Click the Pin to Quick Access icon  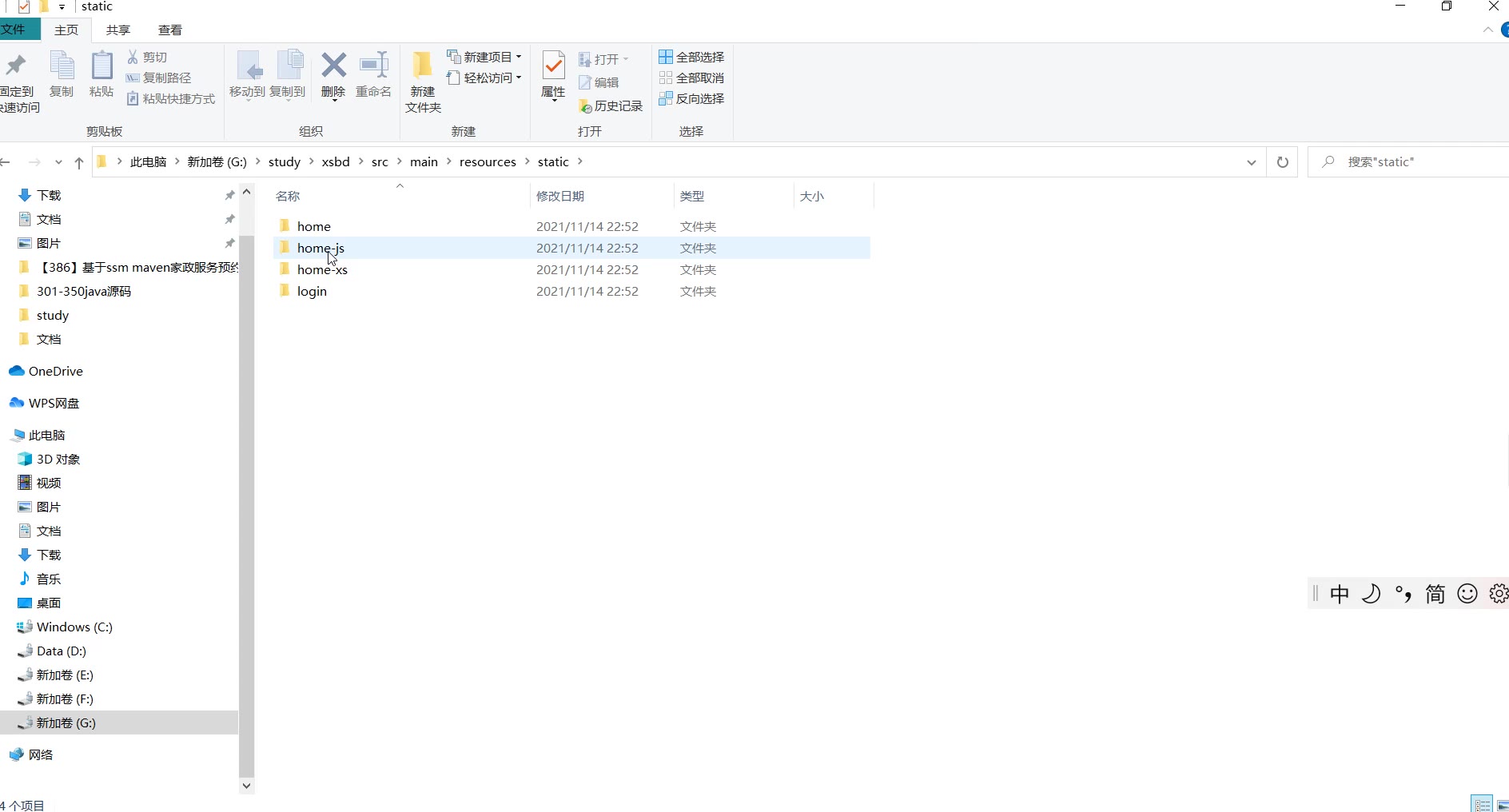(x=16, y=66)
